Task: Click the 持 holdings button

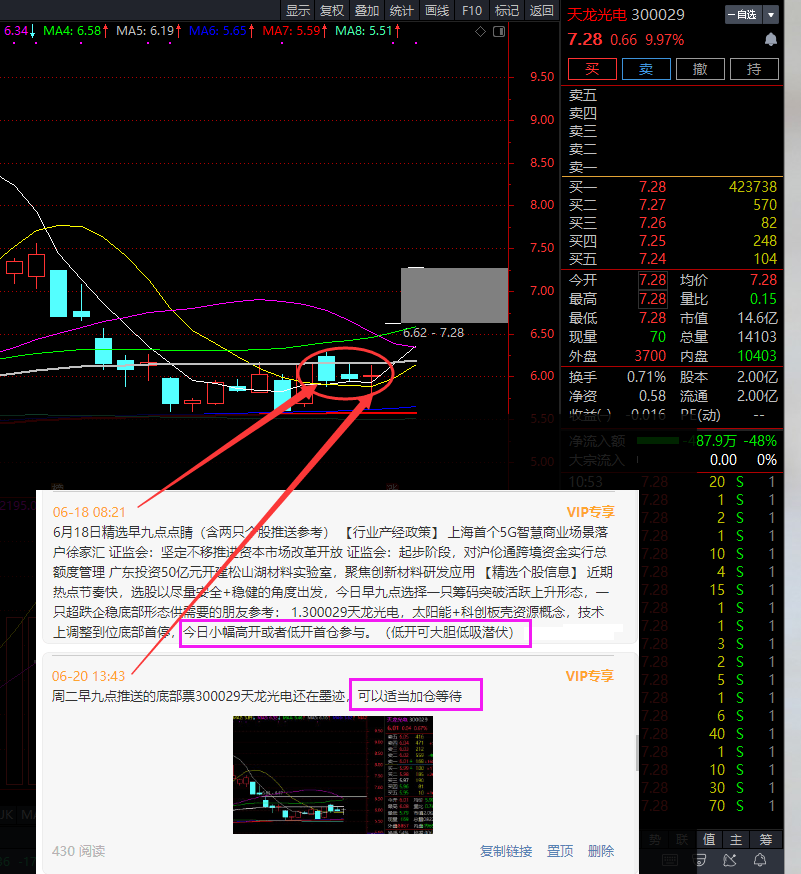Action: pyautogui.click(x=754, y=69)
